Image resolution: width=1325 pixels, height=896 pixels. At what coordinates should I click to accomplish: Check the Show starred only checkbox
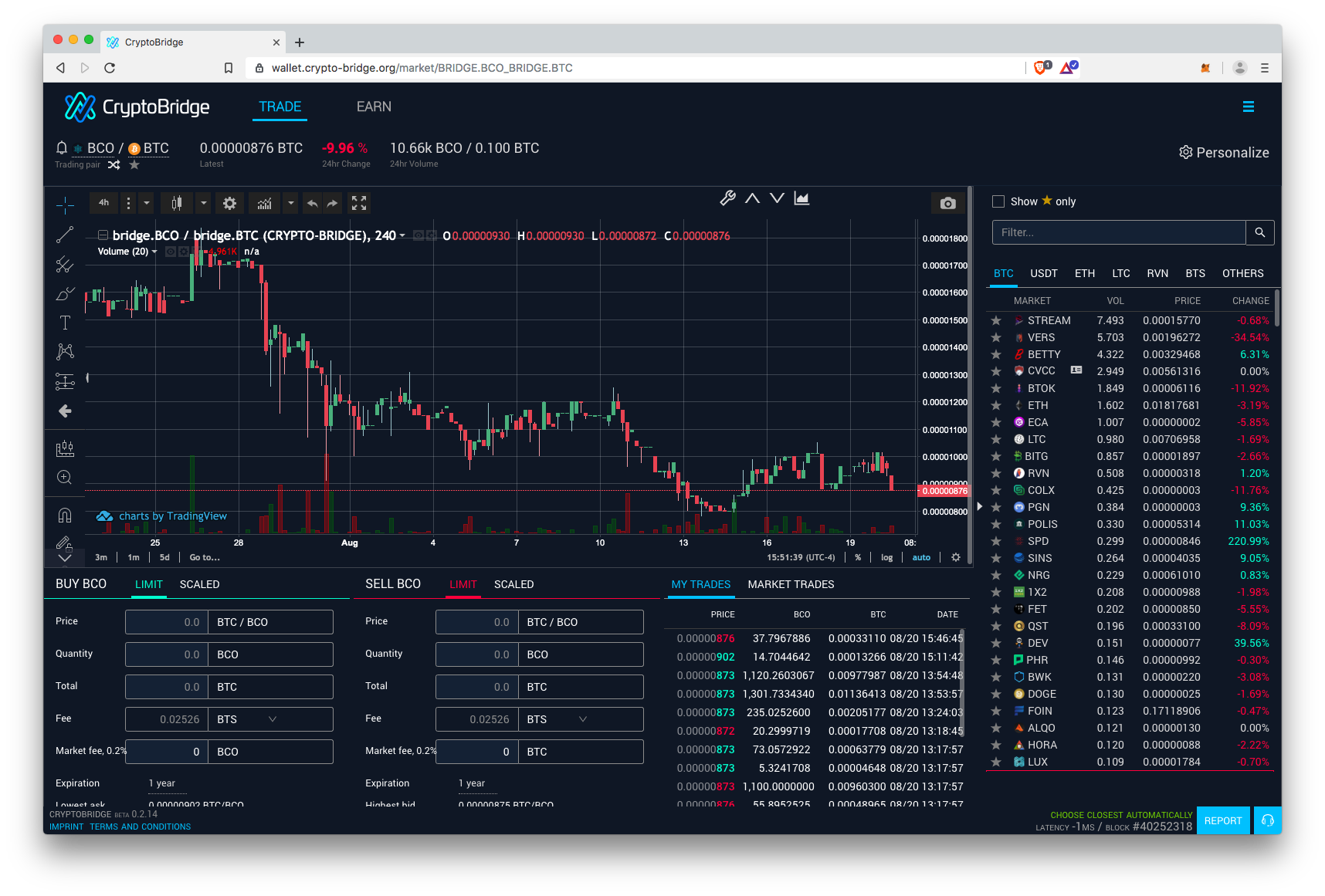[998, 201]
